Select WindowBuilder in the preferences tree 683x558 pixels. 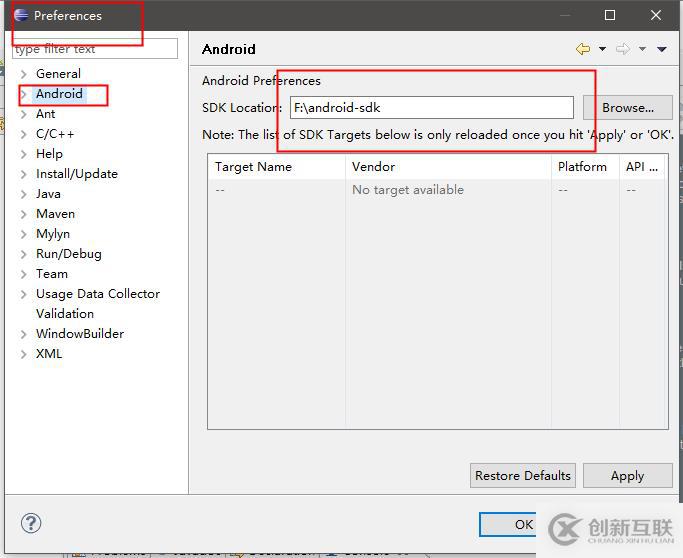(x=80, y=334)
